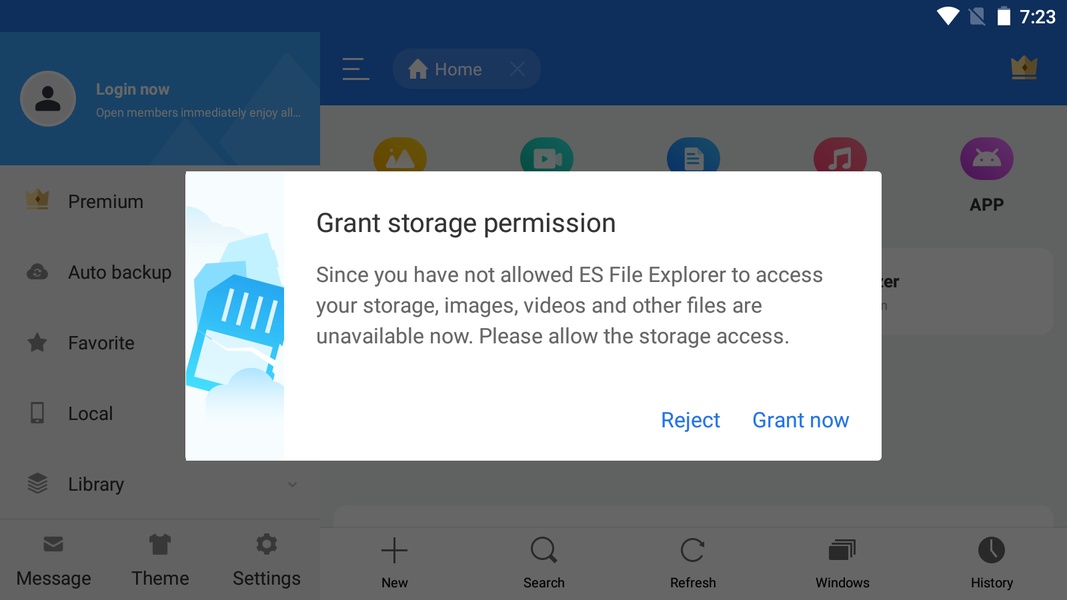This screenshot has height=600, width=1067.
Task: Open the Images category icon
Action: [399, 158]
